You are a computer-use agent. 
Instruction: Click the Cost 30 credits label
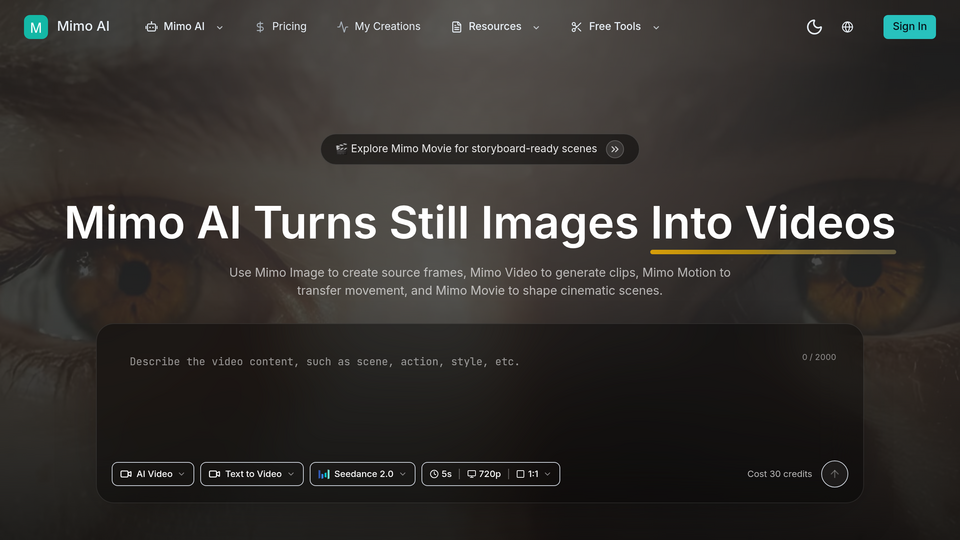(x=779, y=474)
